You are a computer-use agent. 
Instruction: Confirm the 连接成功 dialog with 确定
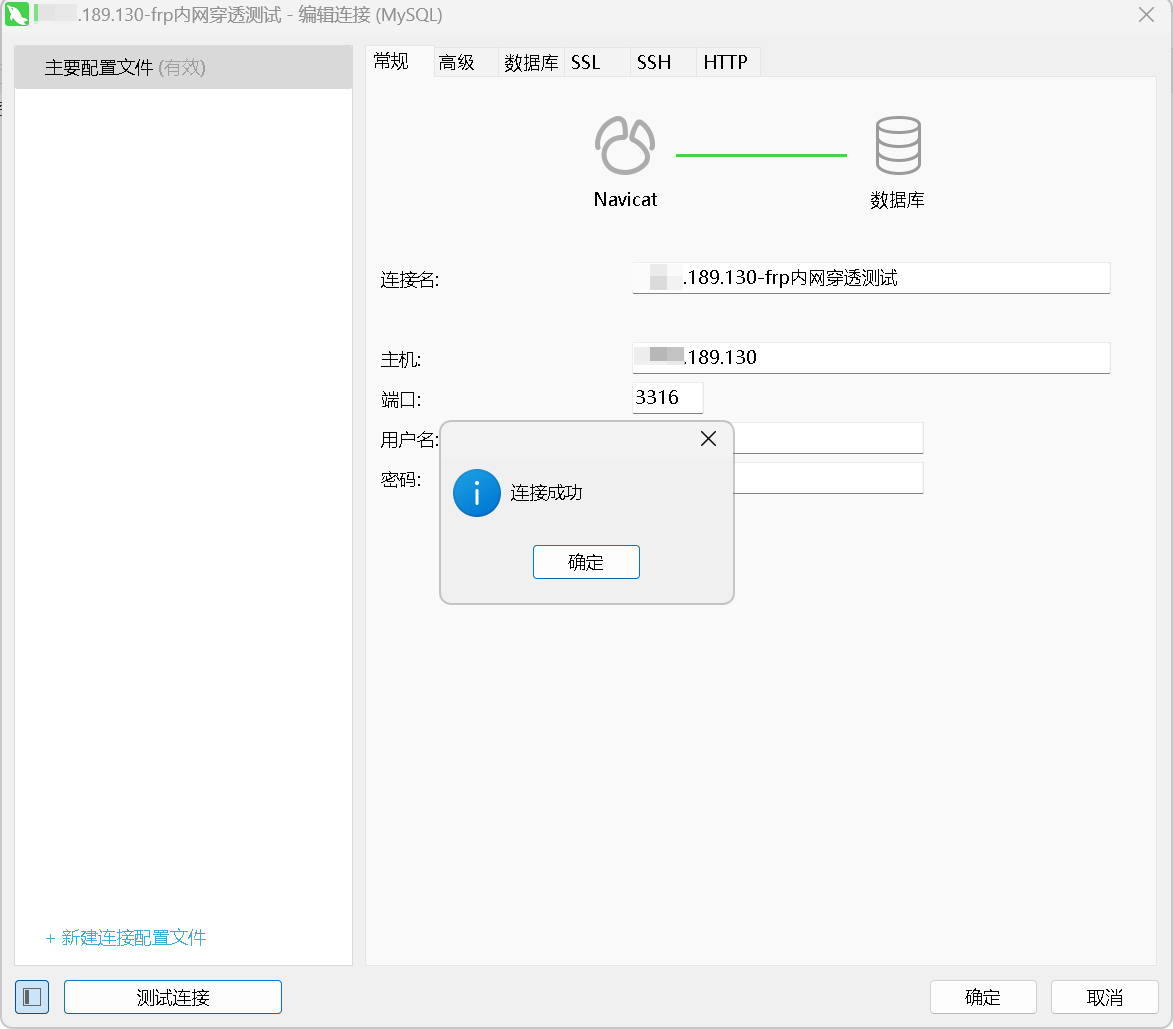[x=586, y=562]
